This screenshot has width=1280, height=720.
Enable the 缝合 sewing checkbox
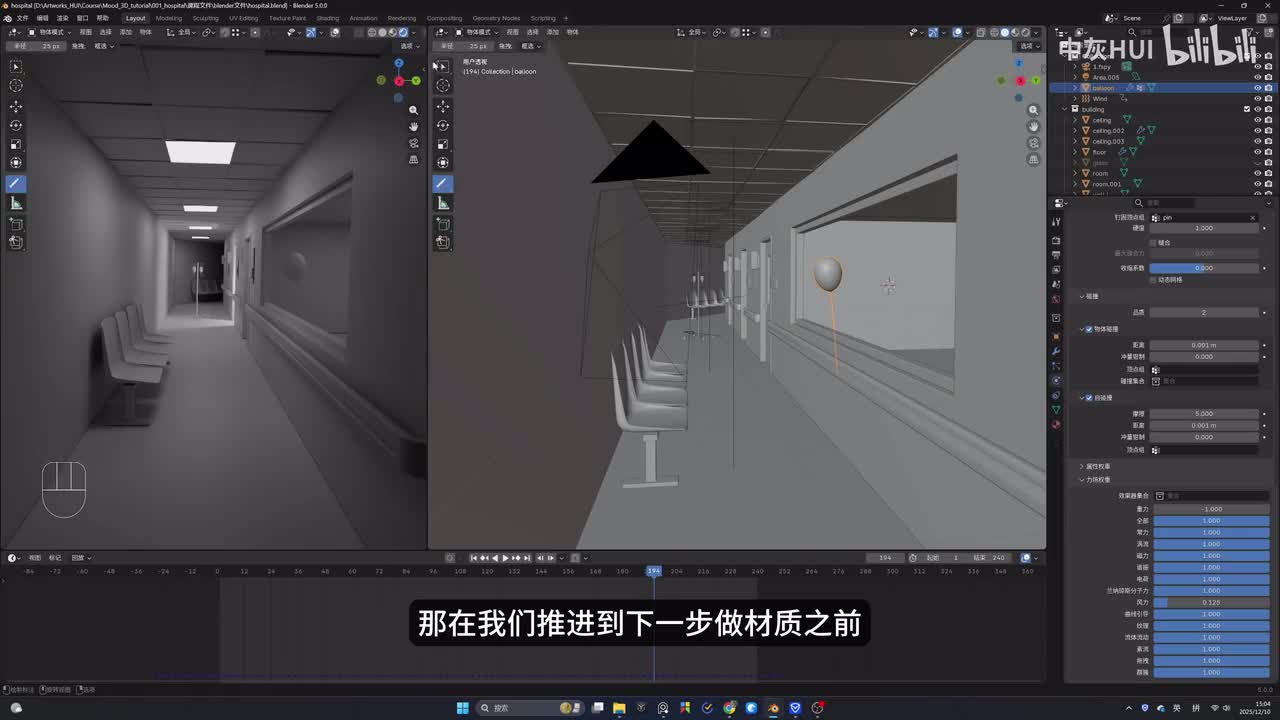(x=1153, y=242)
